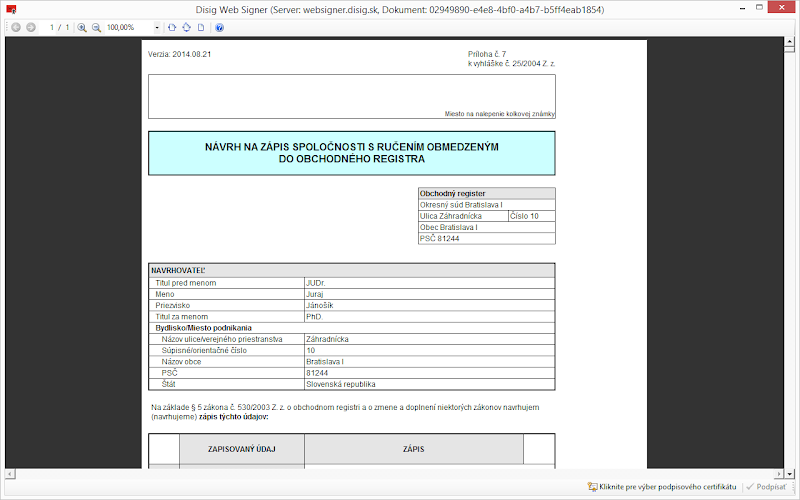Click the 'JUDr.' title value
This screenshot has height=500, width=800.
click(x=315, y=283)
